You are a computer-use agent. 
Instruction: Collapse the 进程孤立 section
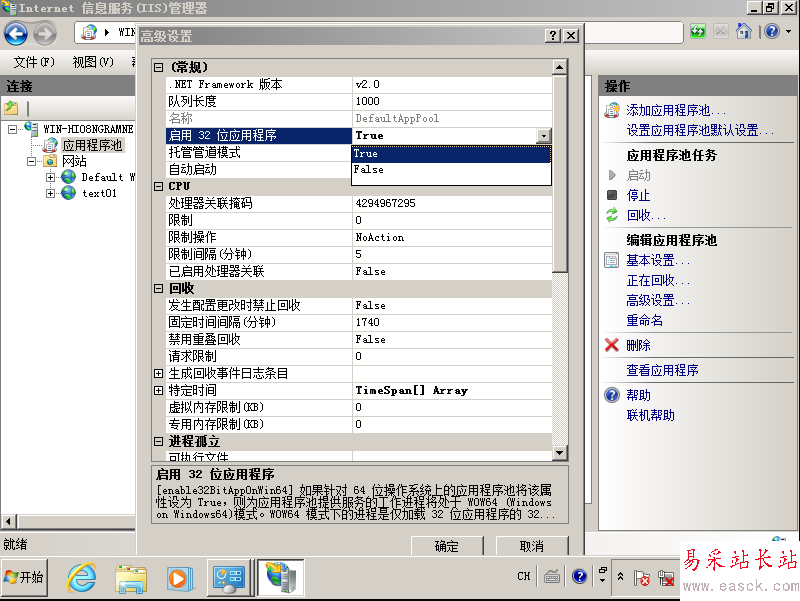click(159, 441)
